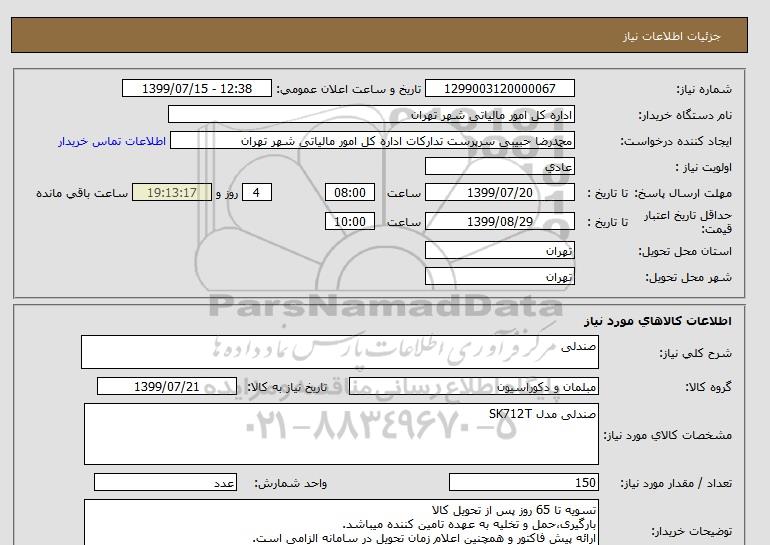Select the note line about بارگیری،حمل و تخلیه

tap(469, 524)
